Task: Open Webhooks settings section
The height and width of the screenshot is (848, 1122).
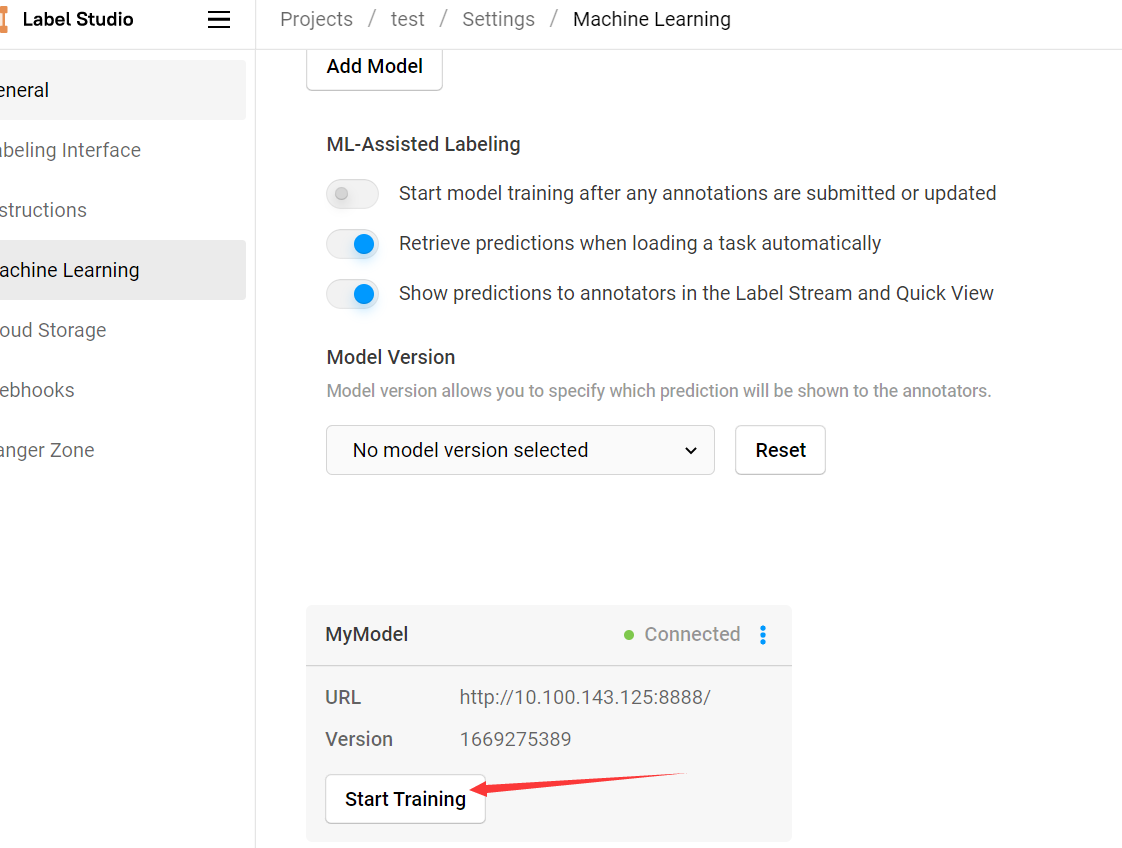Action: click(122, 390)
